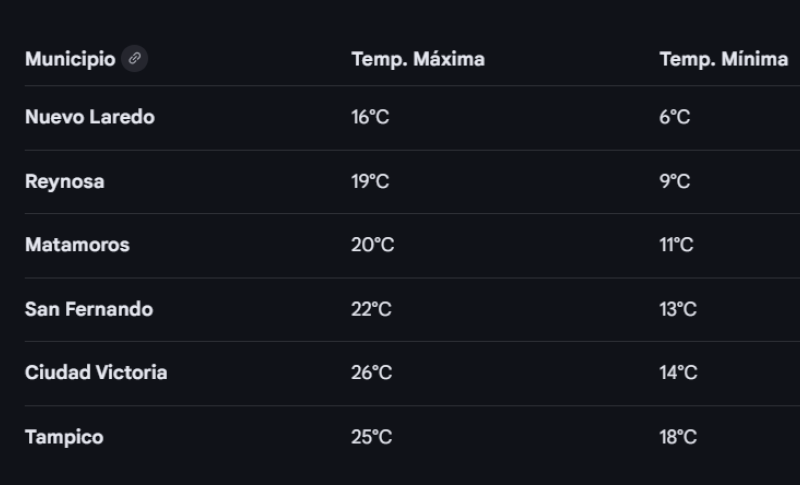Select the Reynosa municipality cell
Viewport: 800px width, 485px height.
pos(64,181)
